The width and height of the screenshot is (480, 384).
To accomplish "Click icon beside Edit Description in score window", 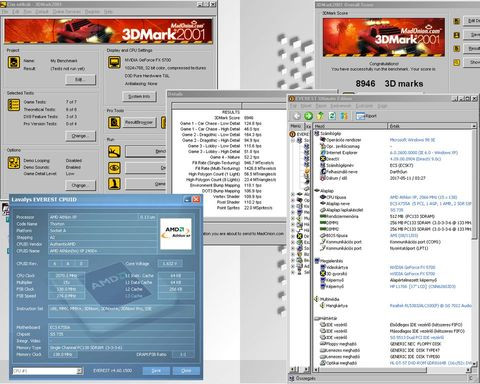I will [x=456, y=21].
